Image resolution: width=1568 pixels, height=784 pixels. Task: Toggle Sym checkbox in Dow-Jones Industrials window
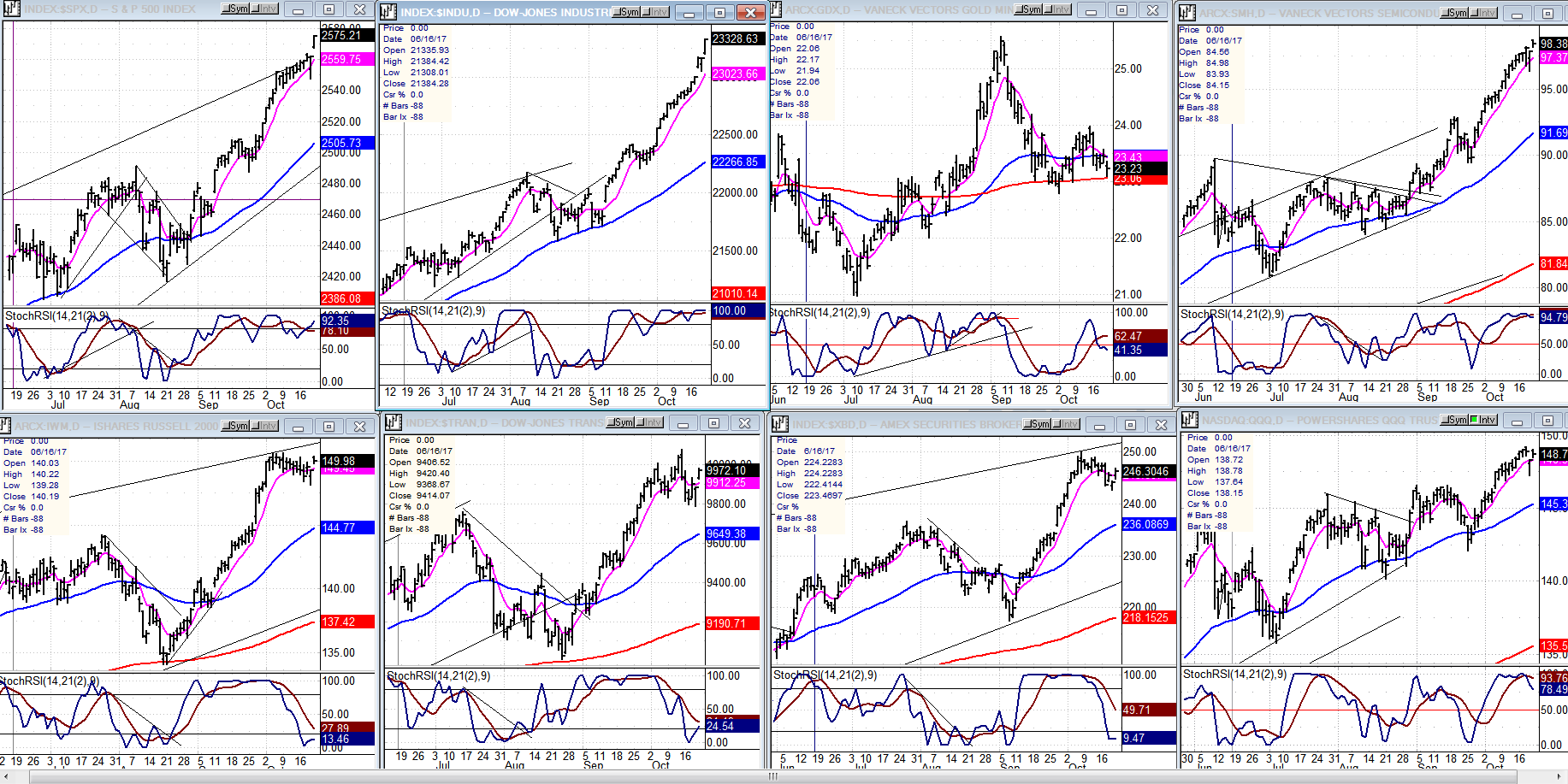coord(627,12)
